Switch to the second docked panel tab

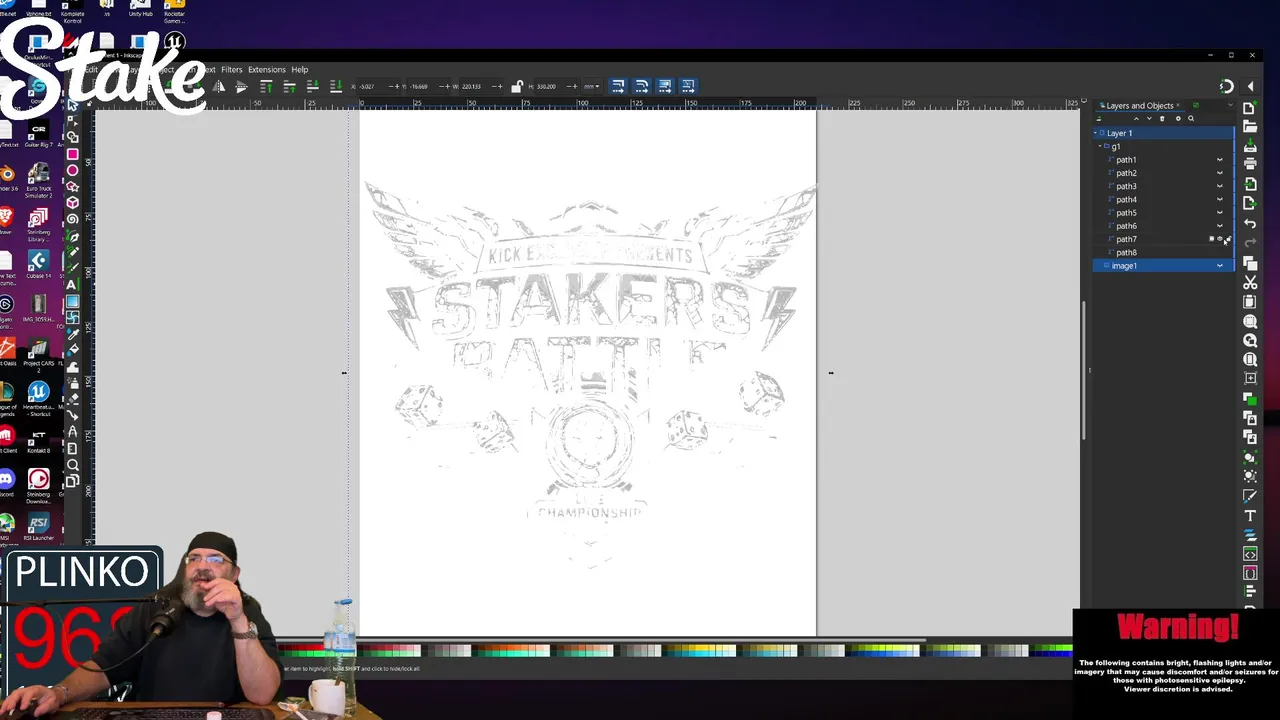coord(1196,105)
